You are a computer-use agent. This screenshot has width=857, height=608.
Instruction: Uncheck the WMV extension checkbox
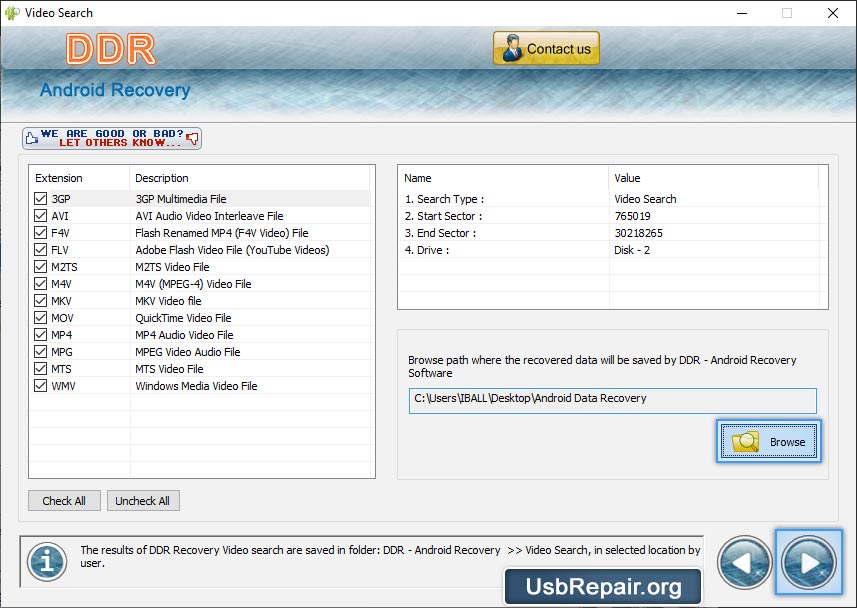click(x=40, y=385)
